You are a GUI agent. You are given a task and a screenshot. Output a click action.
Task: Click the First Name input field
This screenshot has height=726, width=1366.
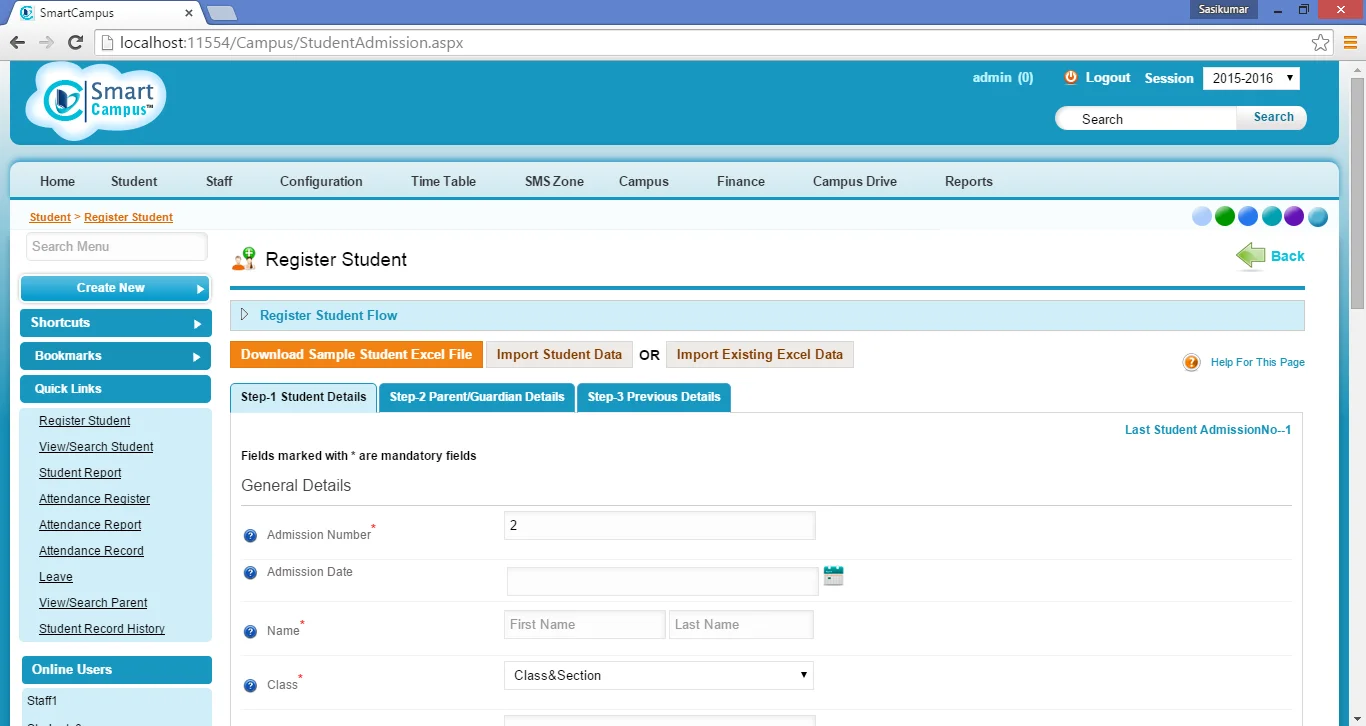(x=585, y=625)
